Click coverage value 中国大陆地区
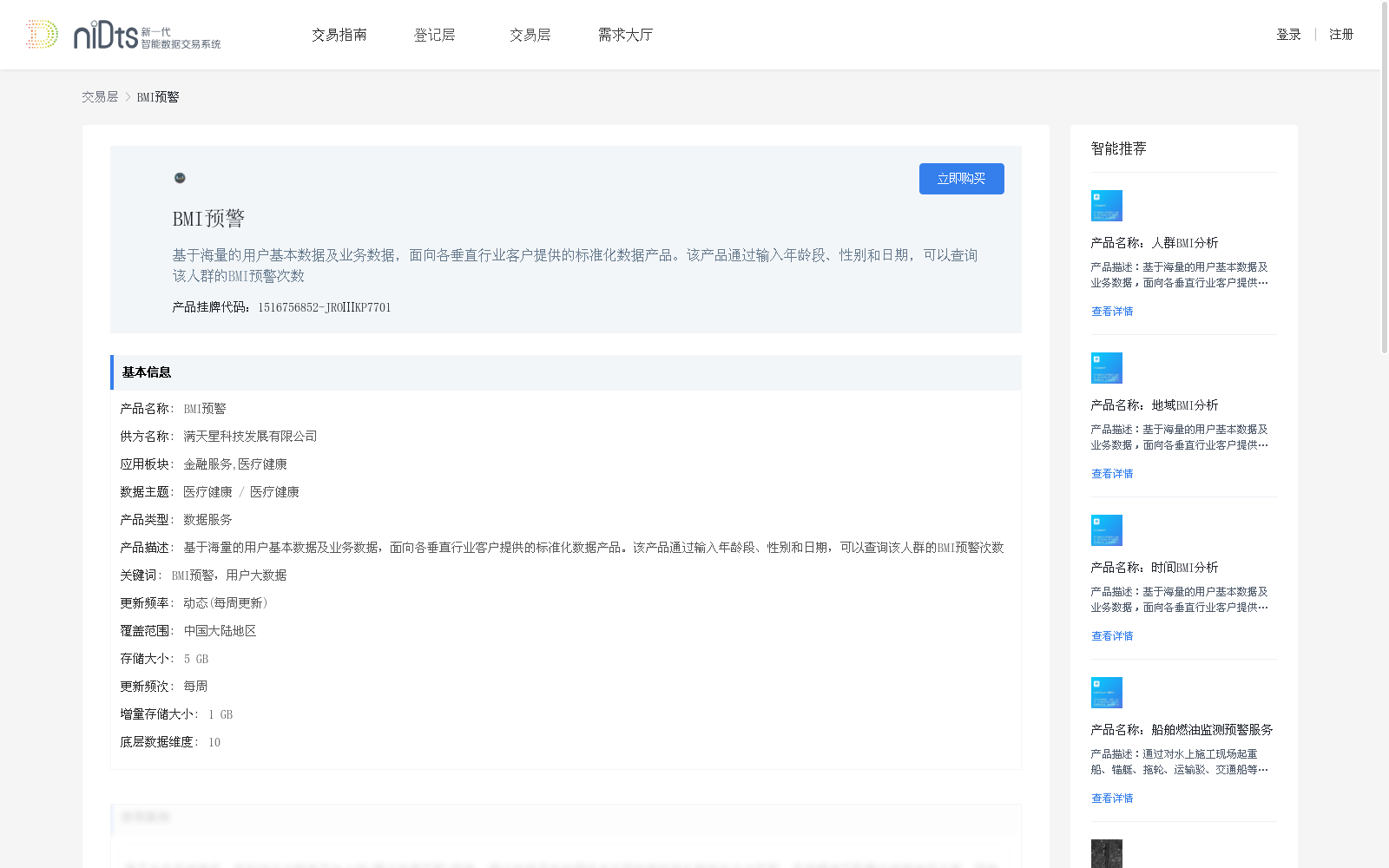This screenshot has width=1389, height=868. click(x=221, y=631)
